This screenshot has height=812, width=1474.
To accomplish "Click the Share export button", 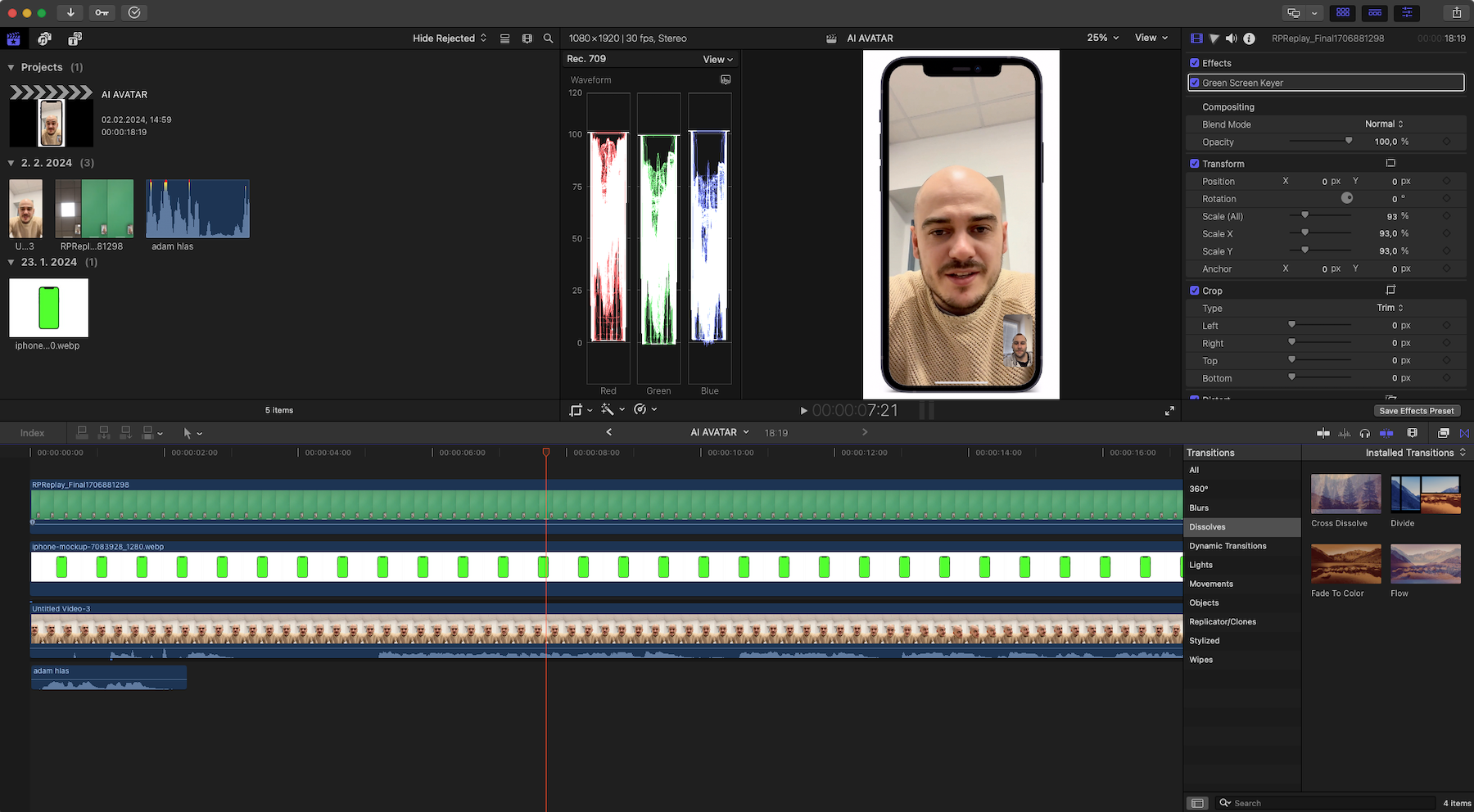I will click(1457, 12).
